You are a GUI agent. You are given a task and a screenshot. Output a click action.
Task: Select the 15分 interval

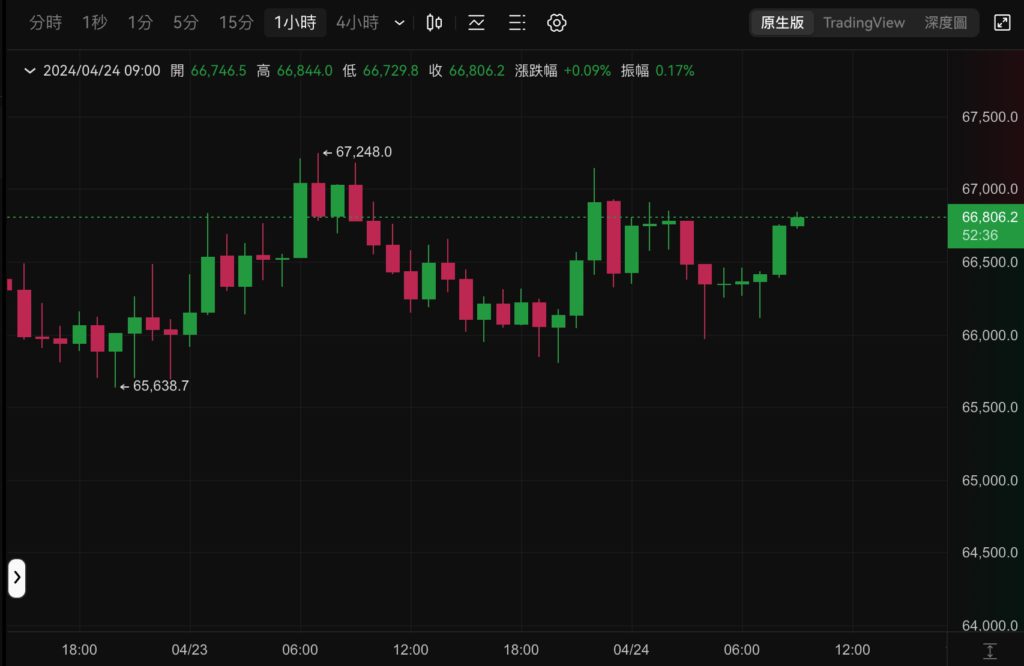tap(236, 23)
